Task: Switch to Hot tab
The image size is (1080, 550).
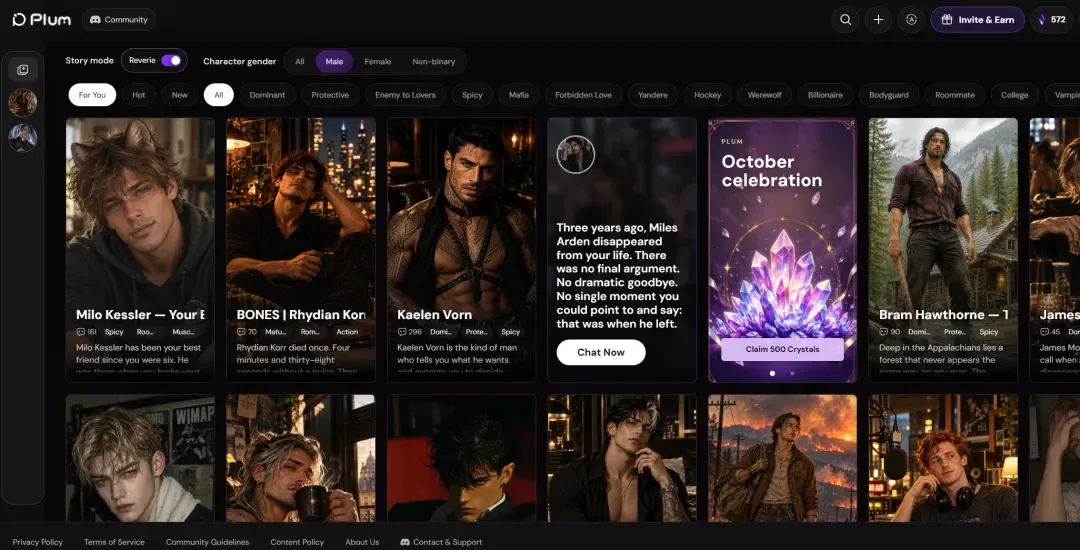Action: tap(138, 95)
